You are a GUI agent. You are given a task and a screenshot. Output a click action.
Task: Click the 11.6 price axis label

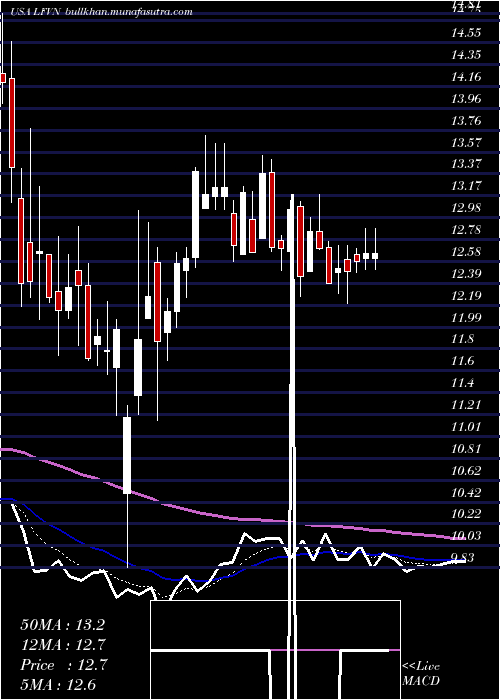[462, 361]
